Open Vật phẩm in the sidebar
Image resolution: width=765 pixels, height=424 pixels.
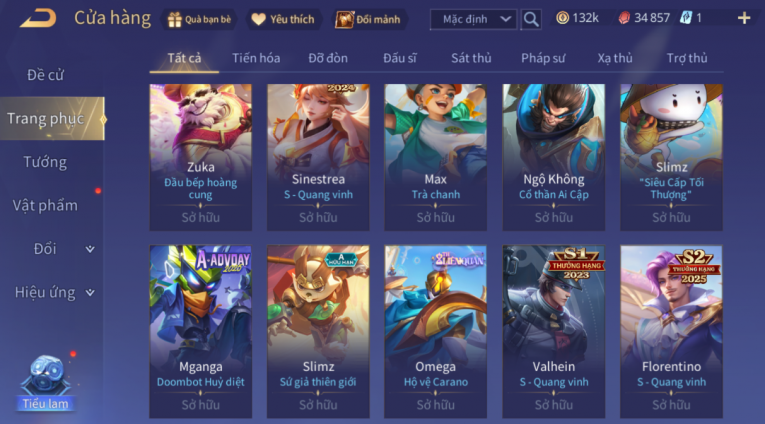[45, 205]
